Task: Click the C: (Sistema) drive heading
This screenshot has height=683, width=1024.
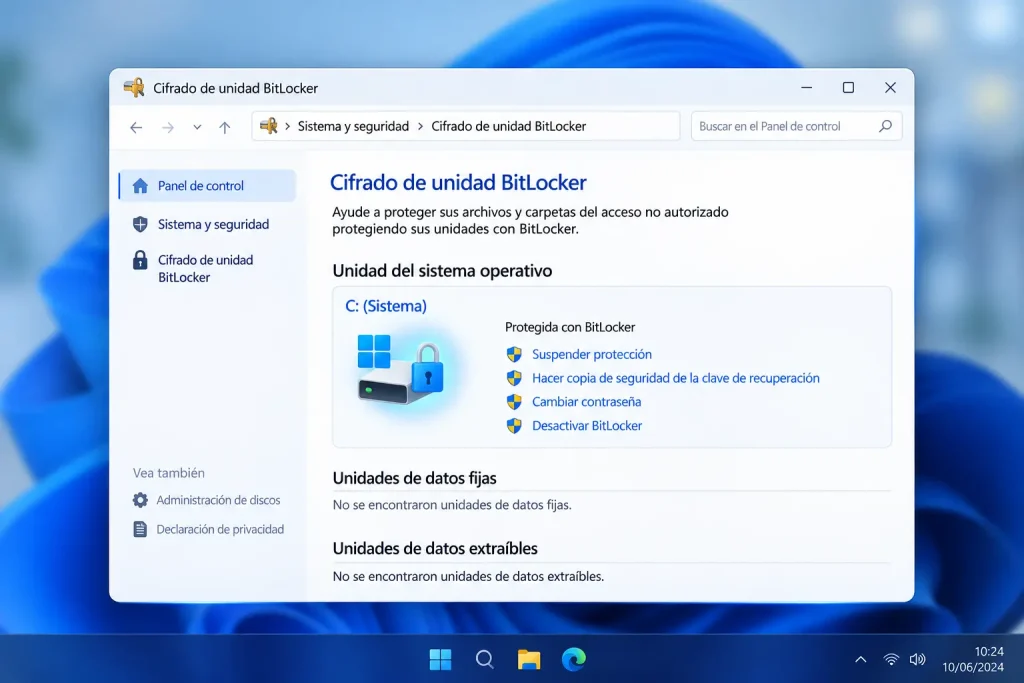Action: coord(385,306)
